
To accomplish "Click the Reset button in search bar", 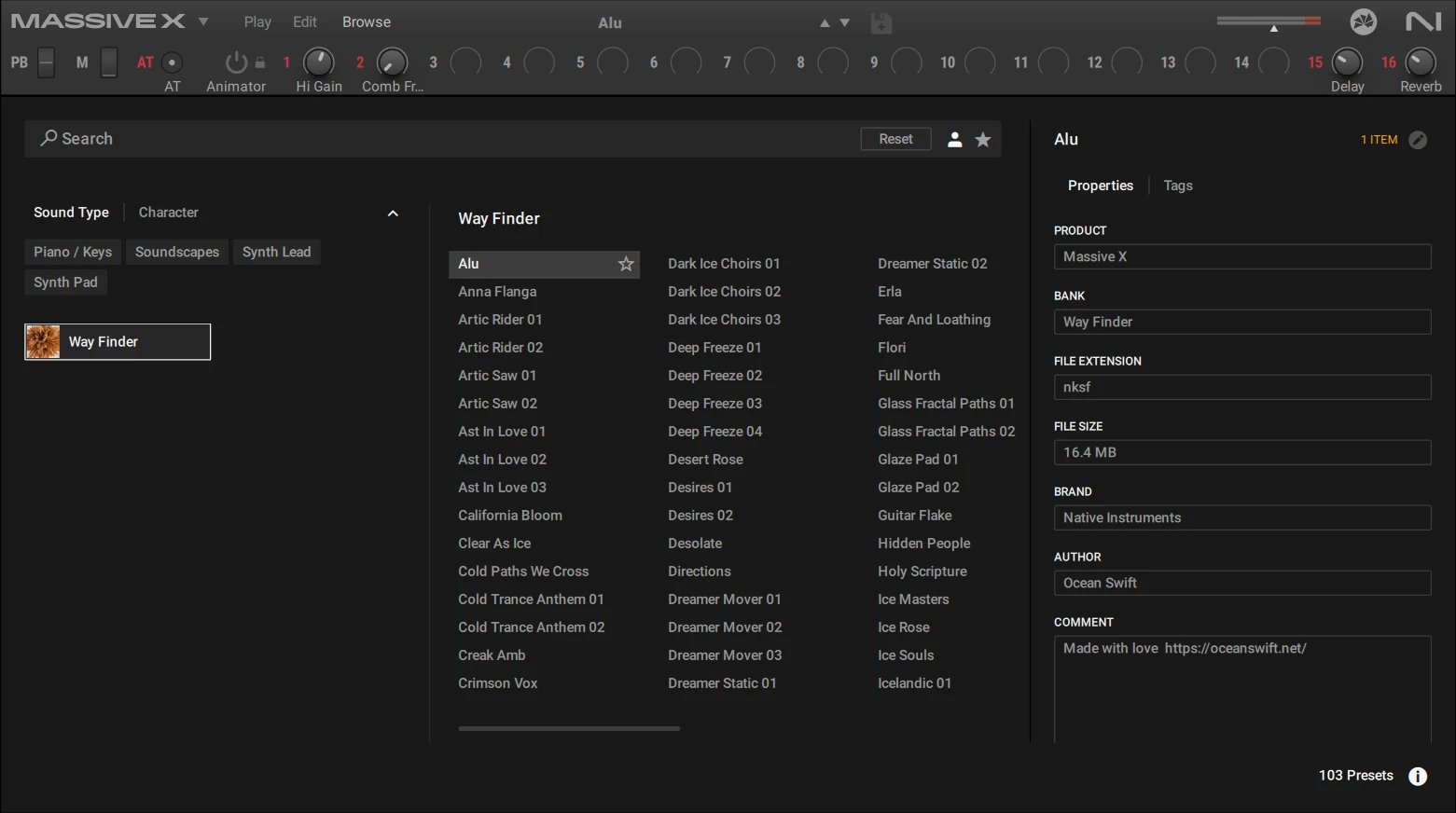I will pyautogui.click(x=895, y=139).
